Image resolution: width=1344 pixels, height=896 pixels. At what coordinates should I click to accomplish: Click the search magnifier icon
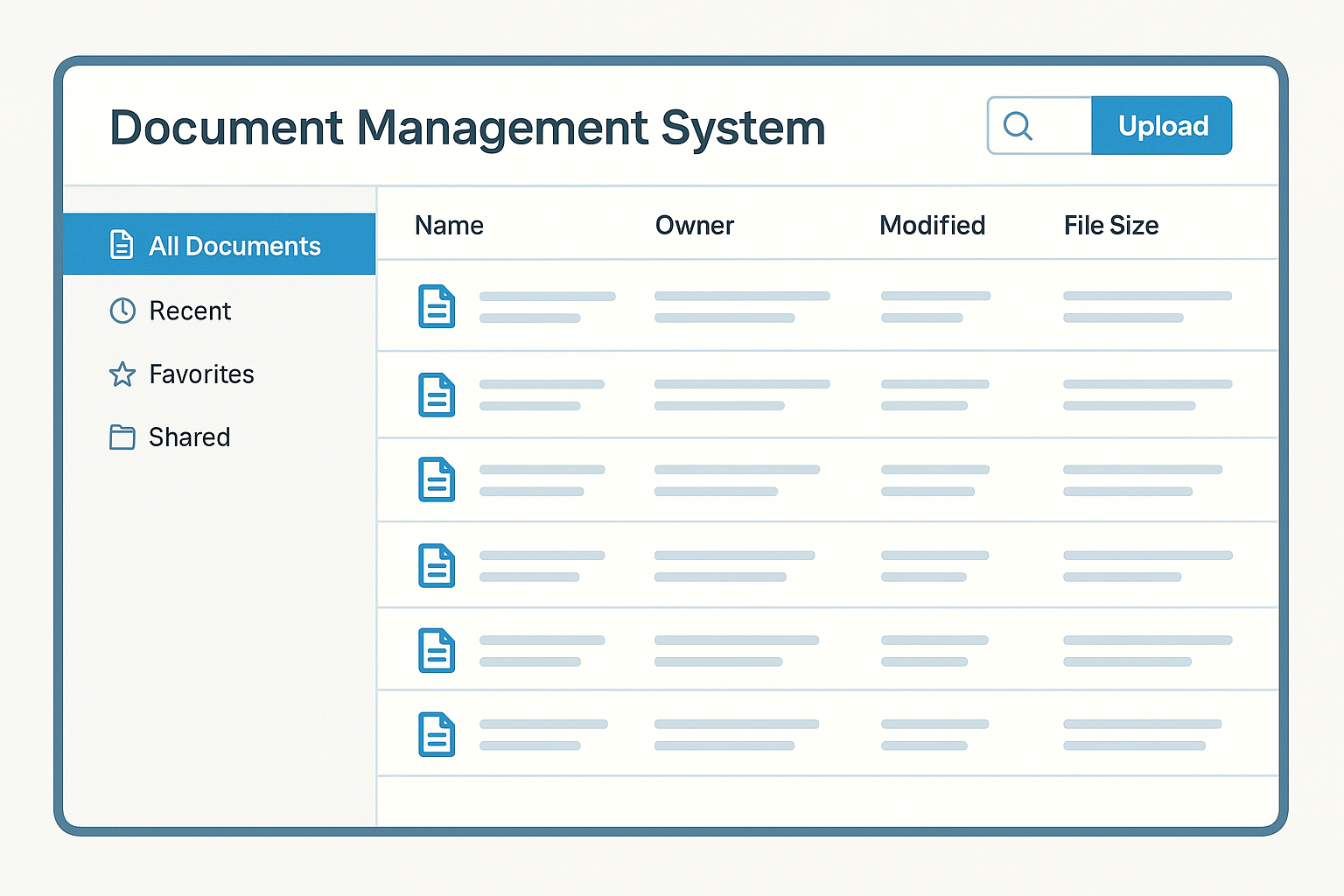click(1018, 126)
